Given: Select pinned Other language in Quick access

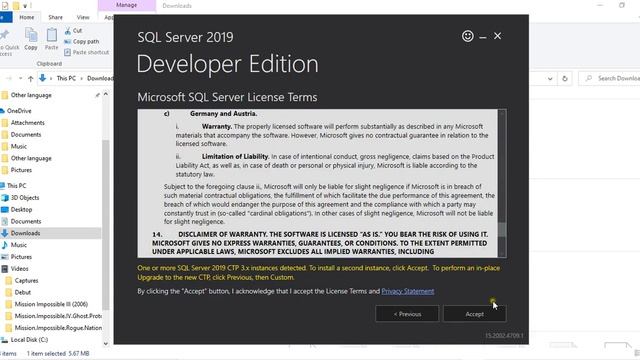Looking at the screenshot, I should pos(31,95).
